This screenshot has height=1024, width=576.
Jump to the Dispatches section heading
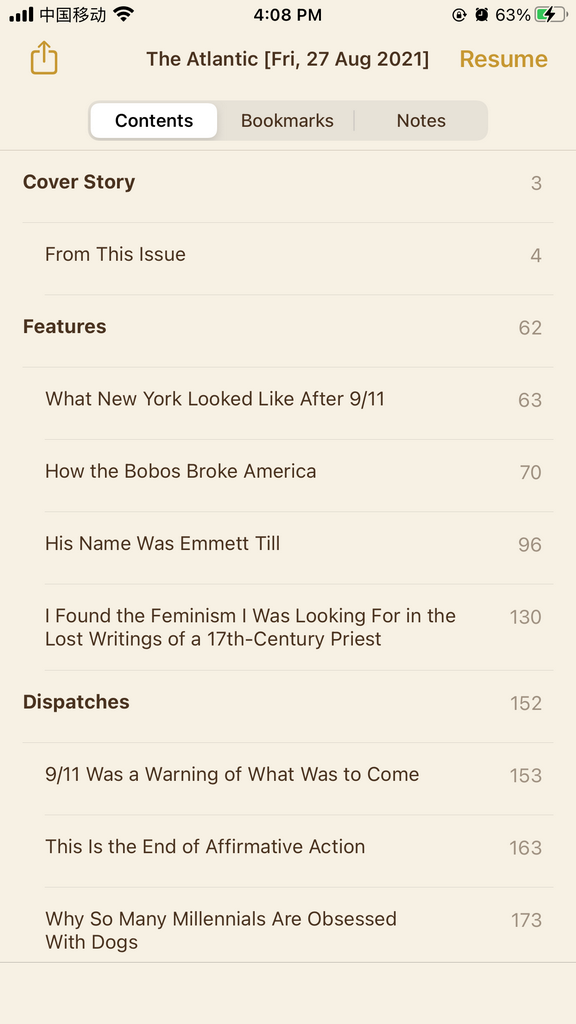[288, 703]
